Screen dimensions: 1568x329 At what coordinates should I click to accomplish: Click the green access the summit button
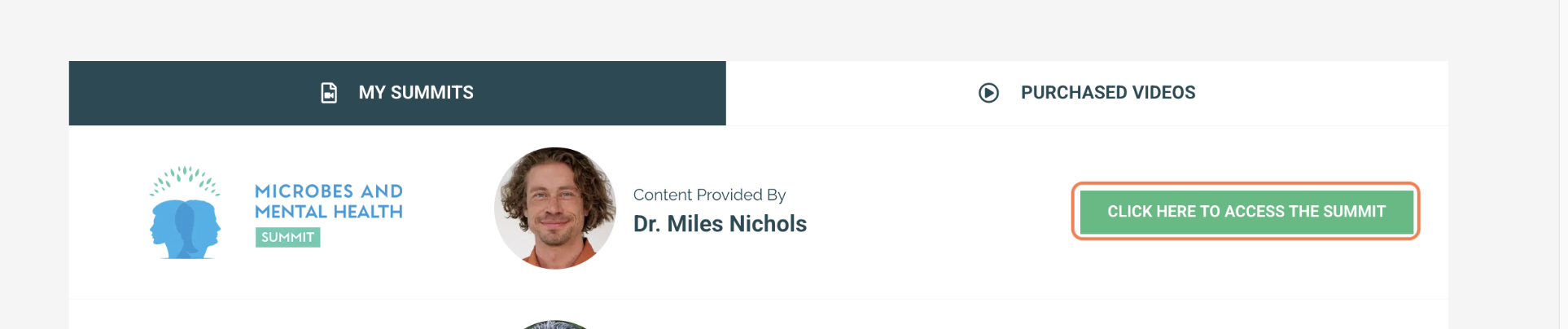[1246, 212]
